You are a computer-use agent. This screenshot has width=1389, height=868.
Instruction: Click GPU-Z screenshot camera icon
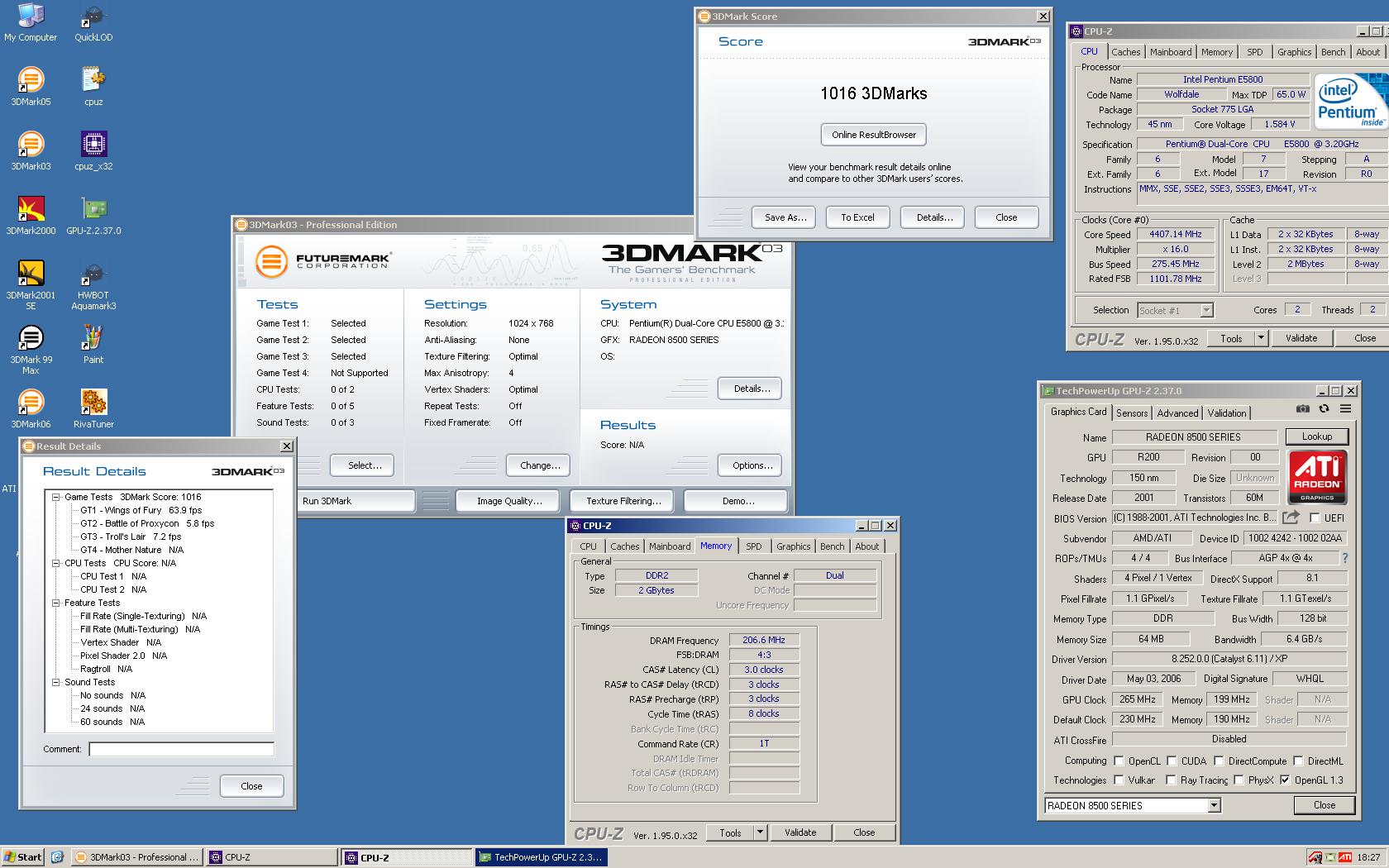pos(1303,408)
